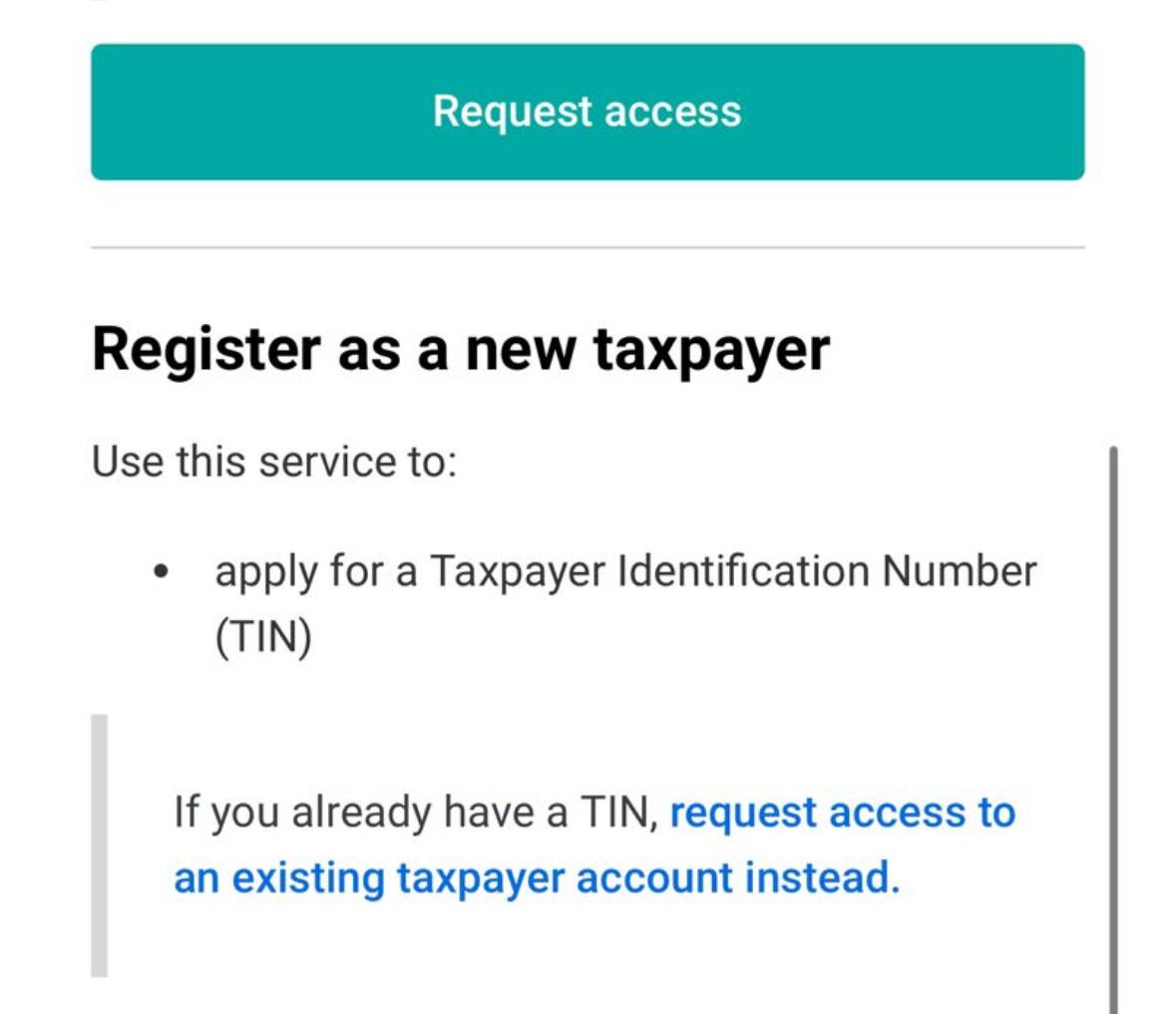The height and width of the screenshot is (1014, 1176).
Task: Click the word "Identification" in the bullet item
Action: pos(743,572)
